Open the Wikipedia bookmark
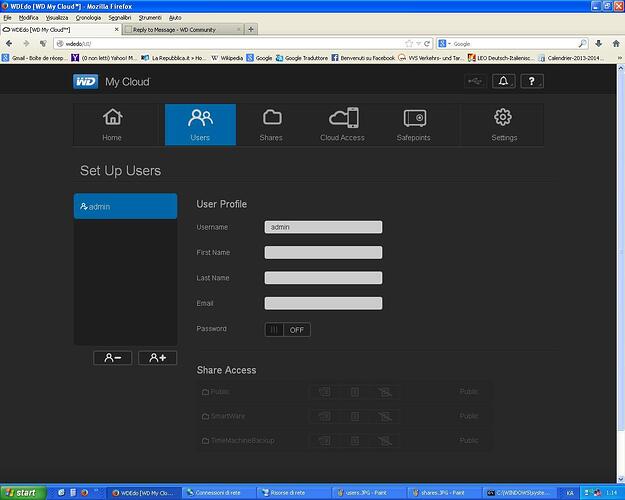Viewport: 625px width, 500px height. pos(227,58)
